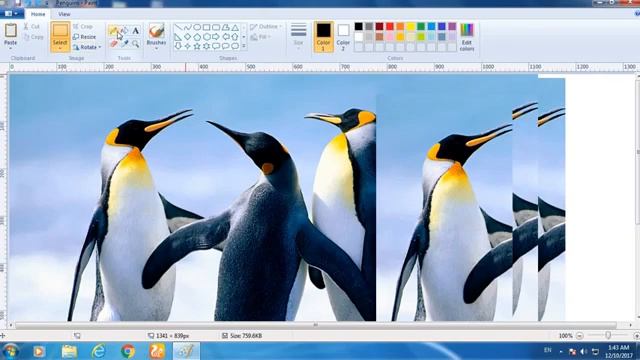
Task: Click the taskbar volume speaker icon
Action: tap(584, 351)
